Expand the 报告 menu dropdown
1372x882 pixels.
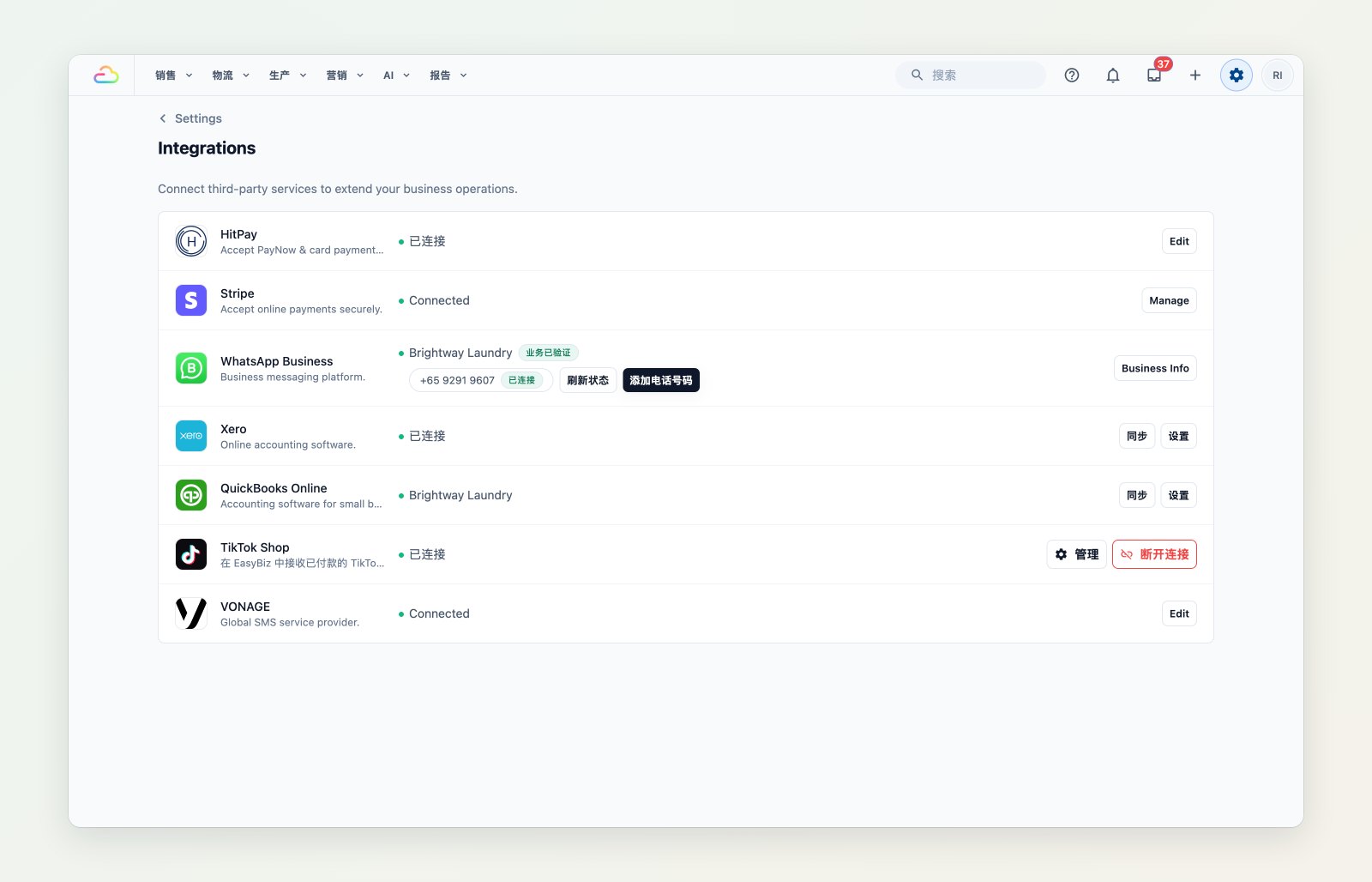pyautogui.click(x=448, y=76)
